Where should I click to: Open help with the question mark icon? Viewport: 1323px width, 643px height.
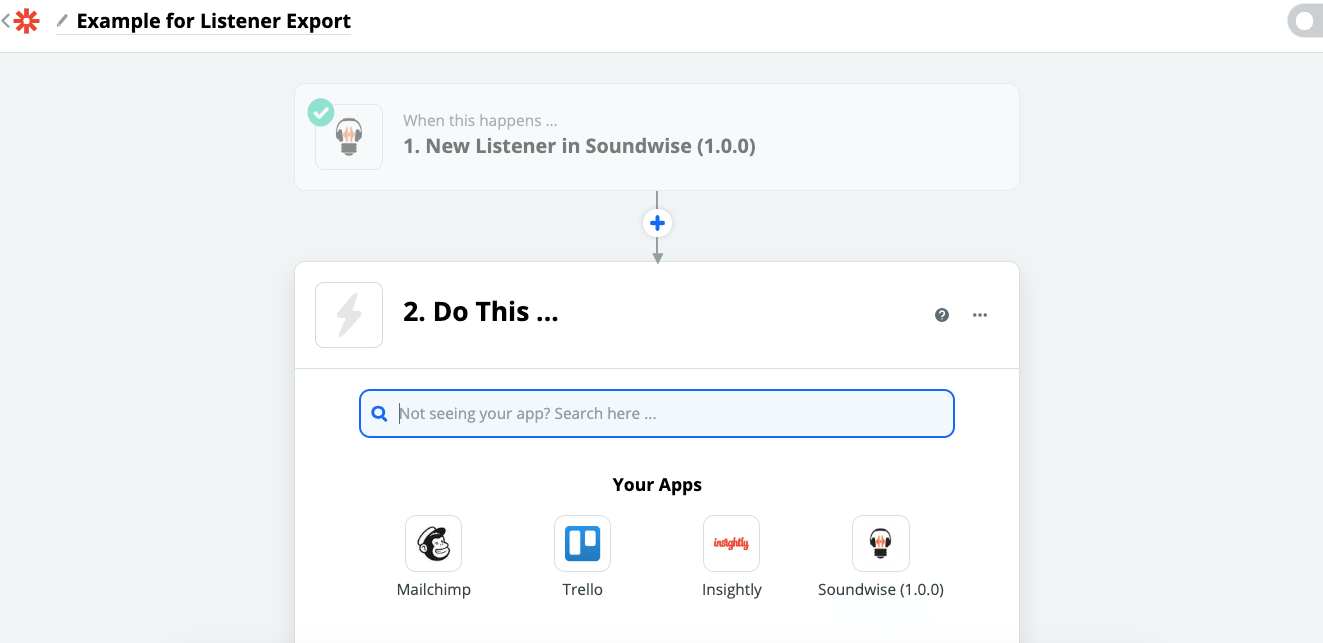942,315
